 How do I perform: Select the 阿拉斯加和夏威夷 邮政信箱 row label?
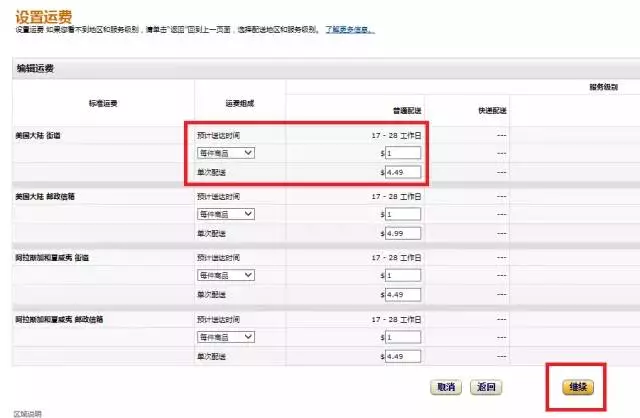59,320
